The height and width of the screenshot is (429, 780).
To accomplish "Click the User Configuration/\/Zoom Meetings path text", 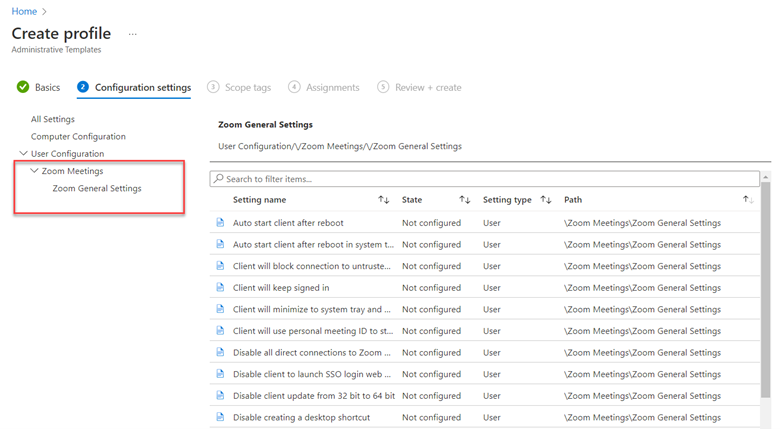I will point(340,146).
